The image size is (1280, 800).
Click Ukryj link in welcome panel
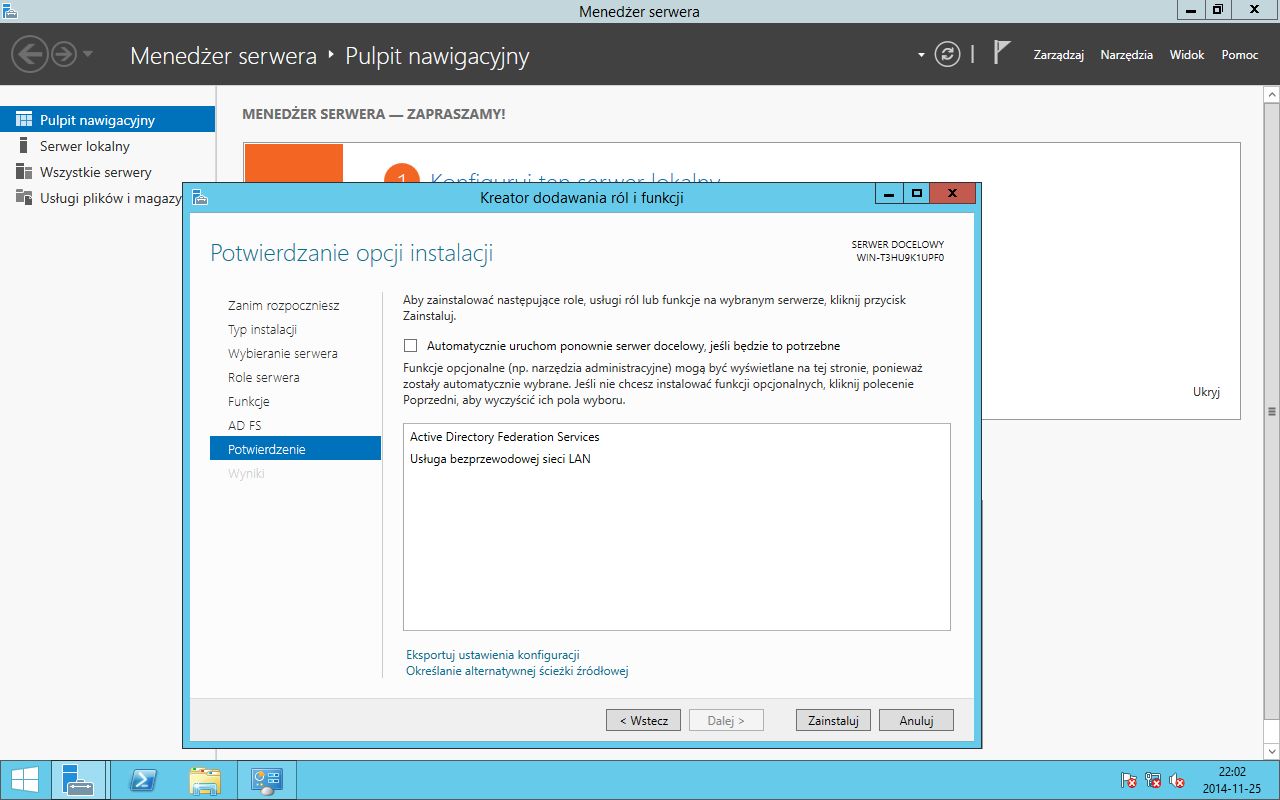(x=1207, y=392)
